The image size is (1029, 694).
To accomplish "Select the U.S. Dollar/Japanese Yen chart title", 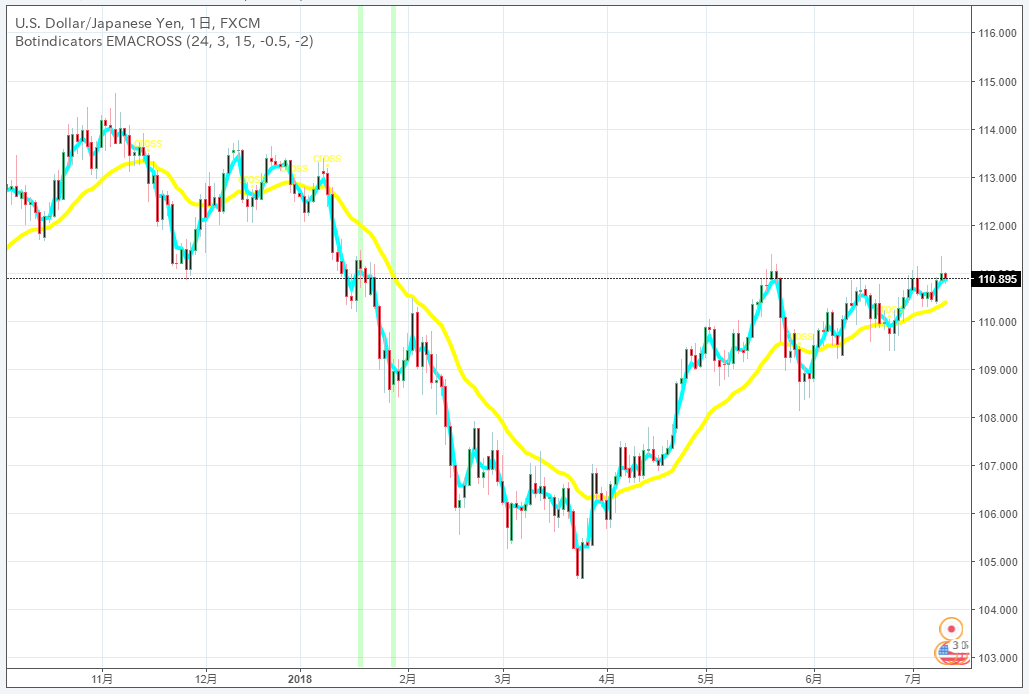I will (137, 23).
